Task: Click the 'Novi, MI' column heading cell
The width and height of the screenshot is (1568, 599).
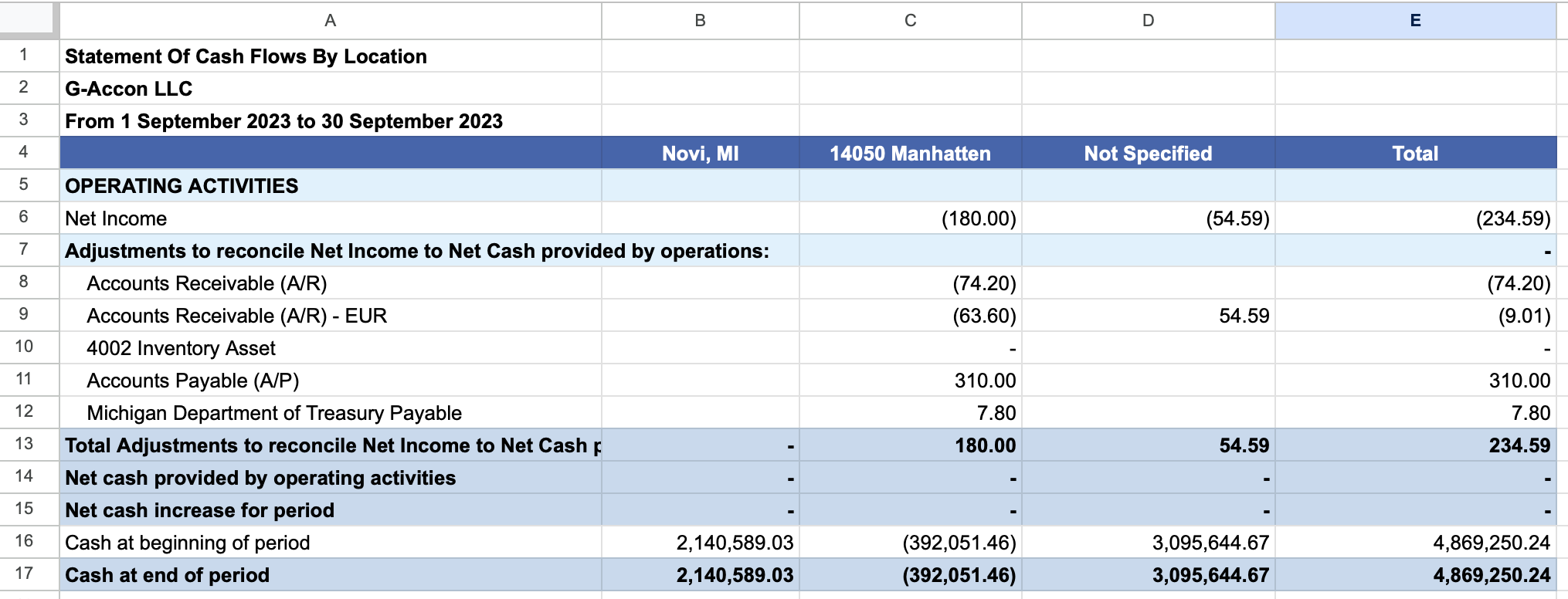Action: (701, 153)
